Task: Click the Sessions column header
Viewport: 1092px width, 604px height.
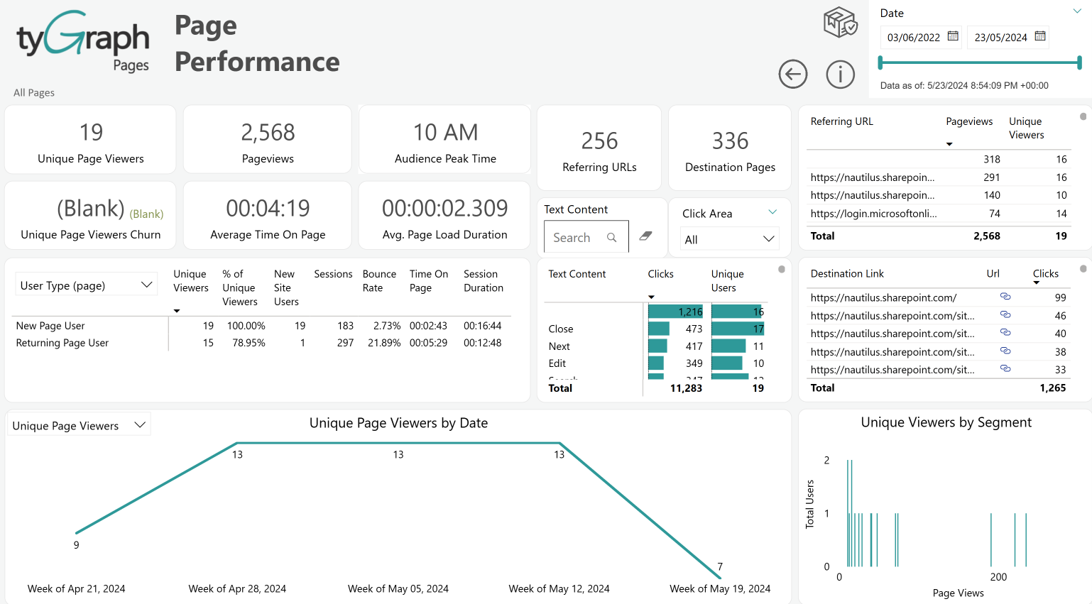Action: tap(333, 274)
